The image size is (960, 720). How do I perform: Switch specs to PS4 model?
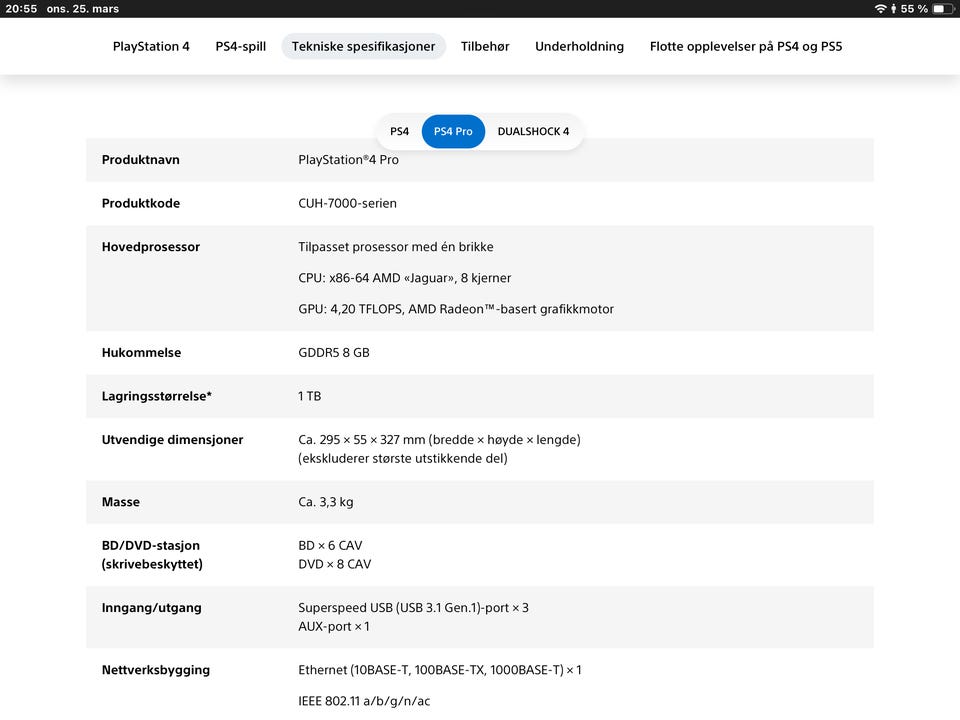pyautogui.click(x=399, y=131)
